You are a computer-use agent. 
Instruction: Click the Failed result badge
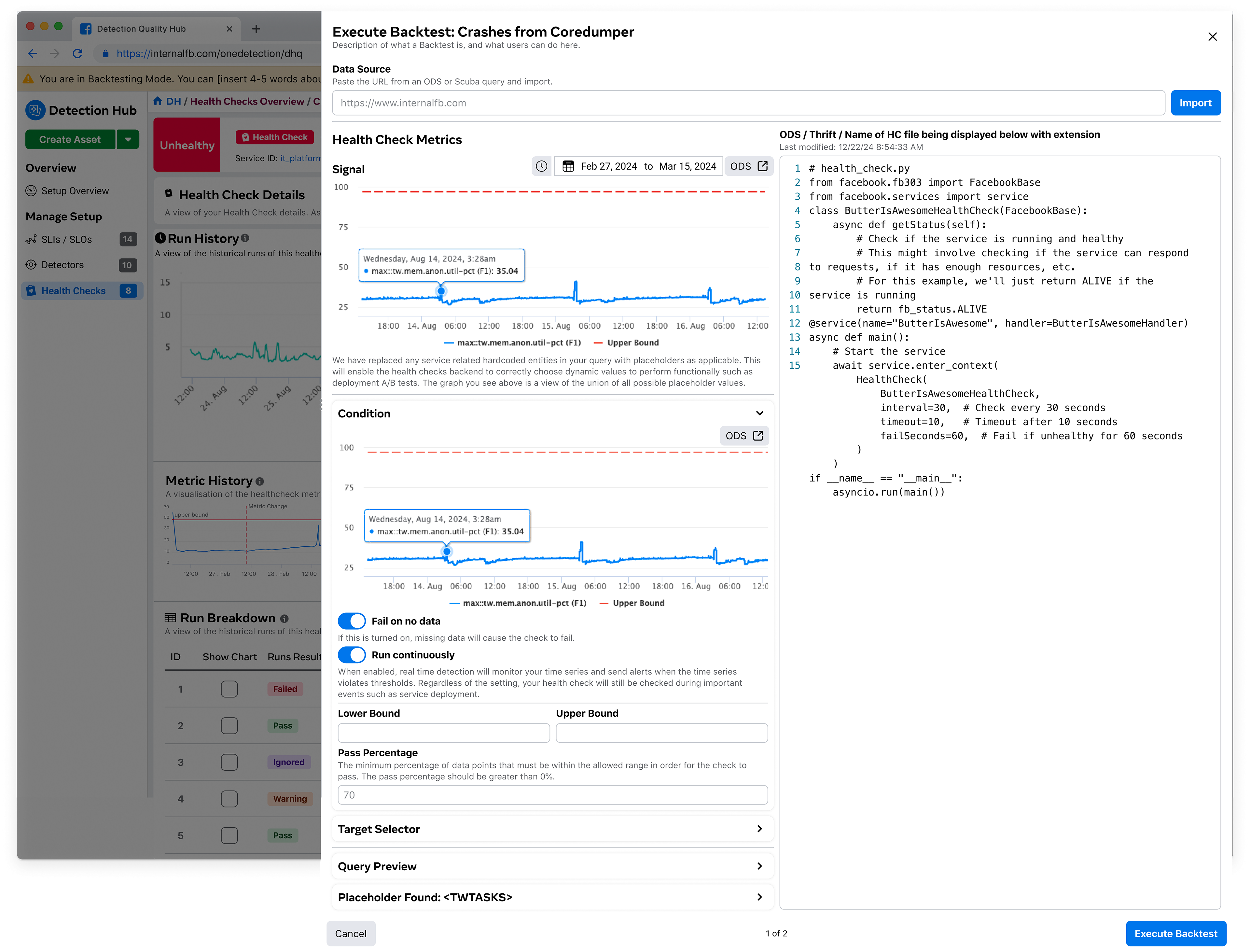point(285,689)
